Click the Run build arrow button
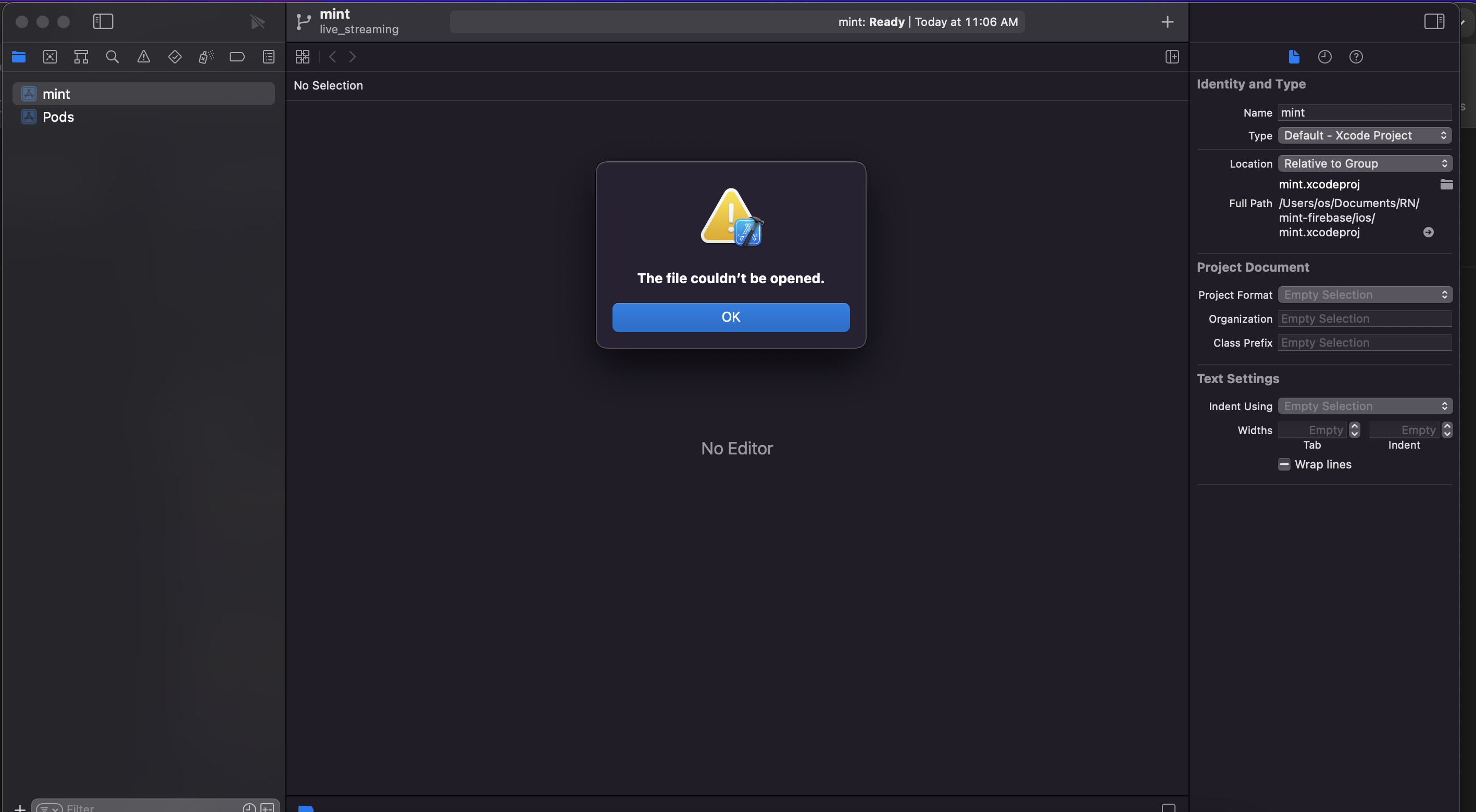The width and height of the screenshot is (1476, 812). pyautogui.click(x=258, y=22)
